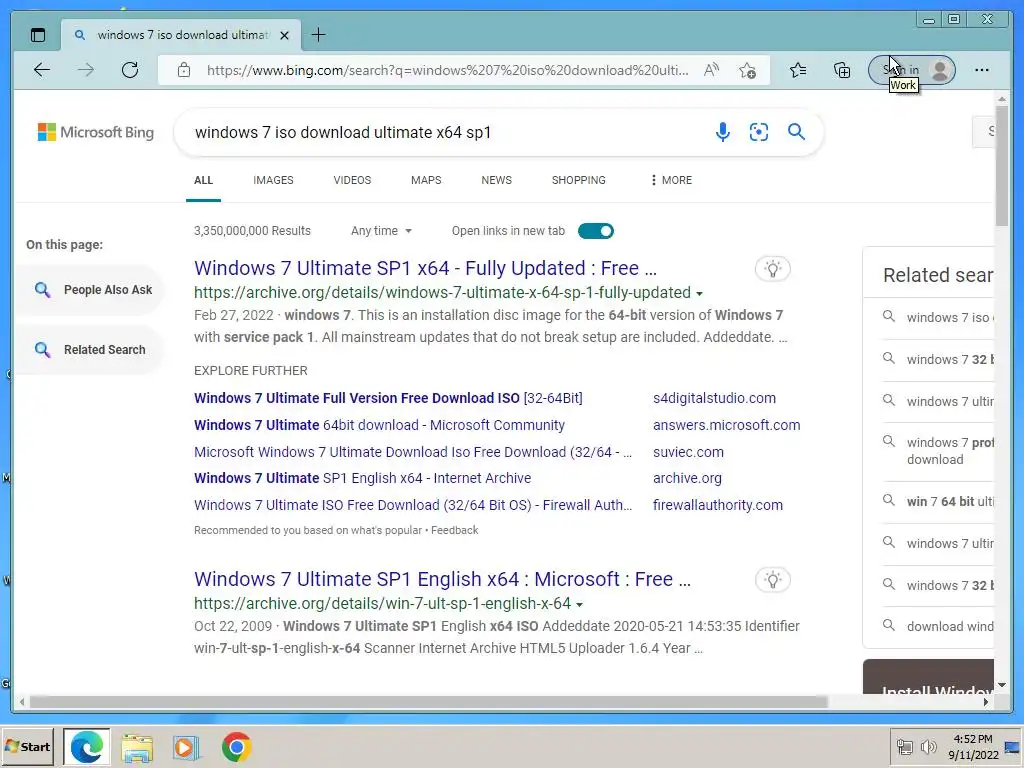Select the ALL results tab

click(203, 180)
